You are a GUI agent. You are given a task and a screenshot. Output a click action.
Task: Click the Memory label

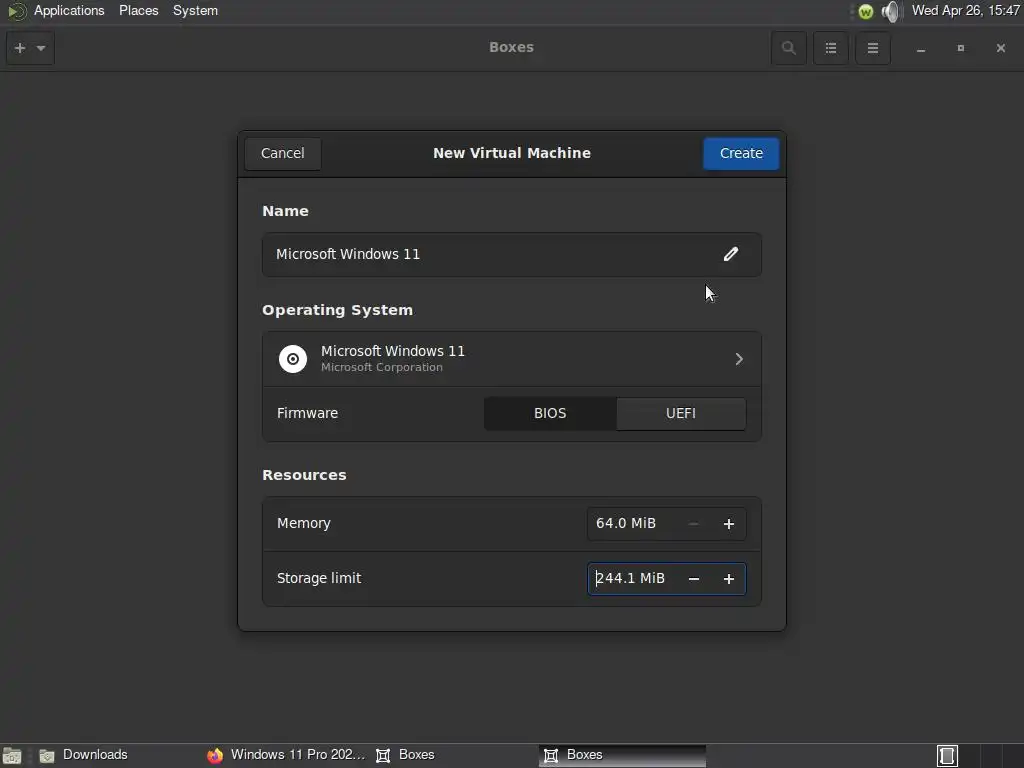point(304,524)
